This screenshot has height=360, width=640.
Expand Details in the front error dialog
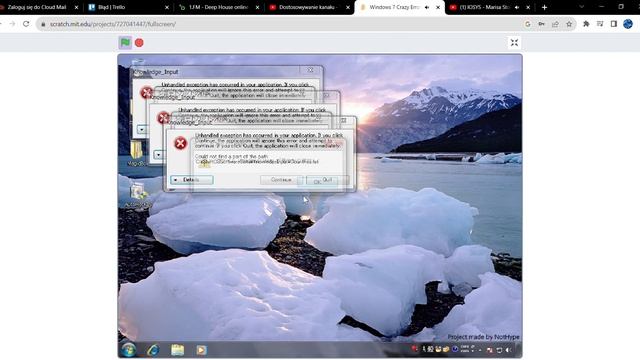pyautogui.click(x=192, y=180)
